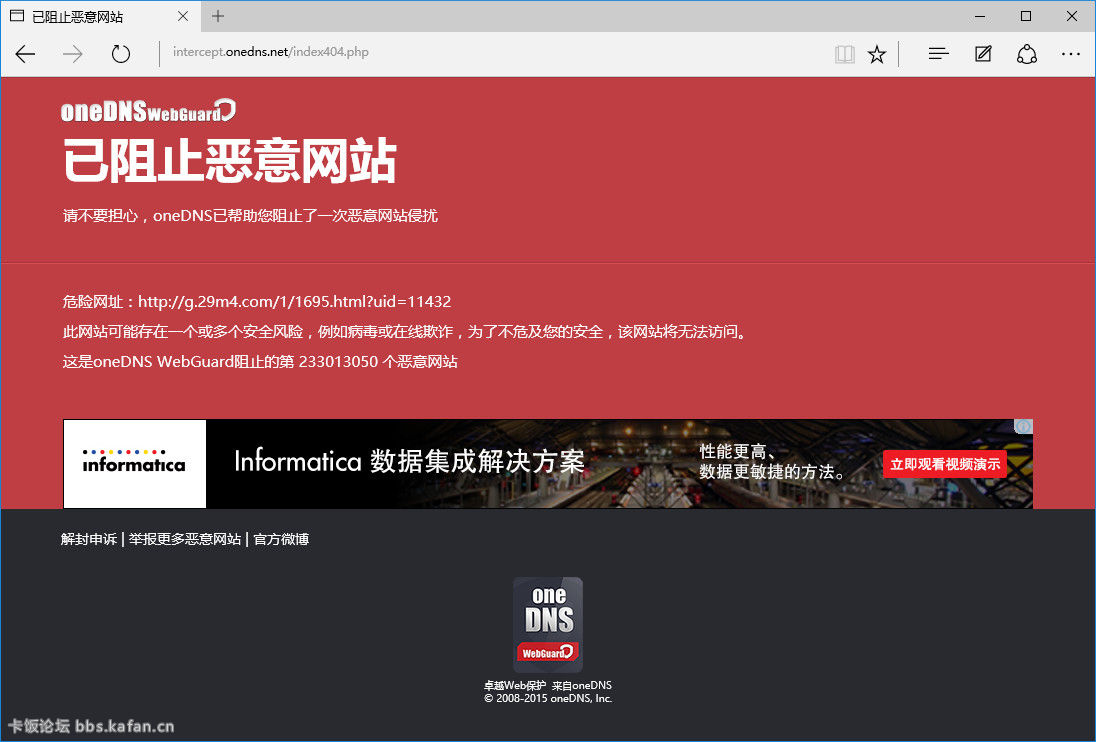
Task: Open the ad info icon
Action: (x=1023, y=426)
